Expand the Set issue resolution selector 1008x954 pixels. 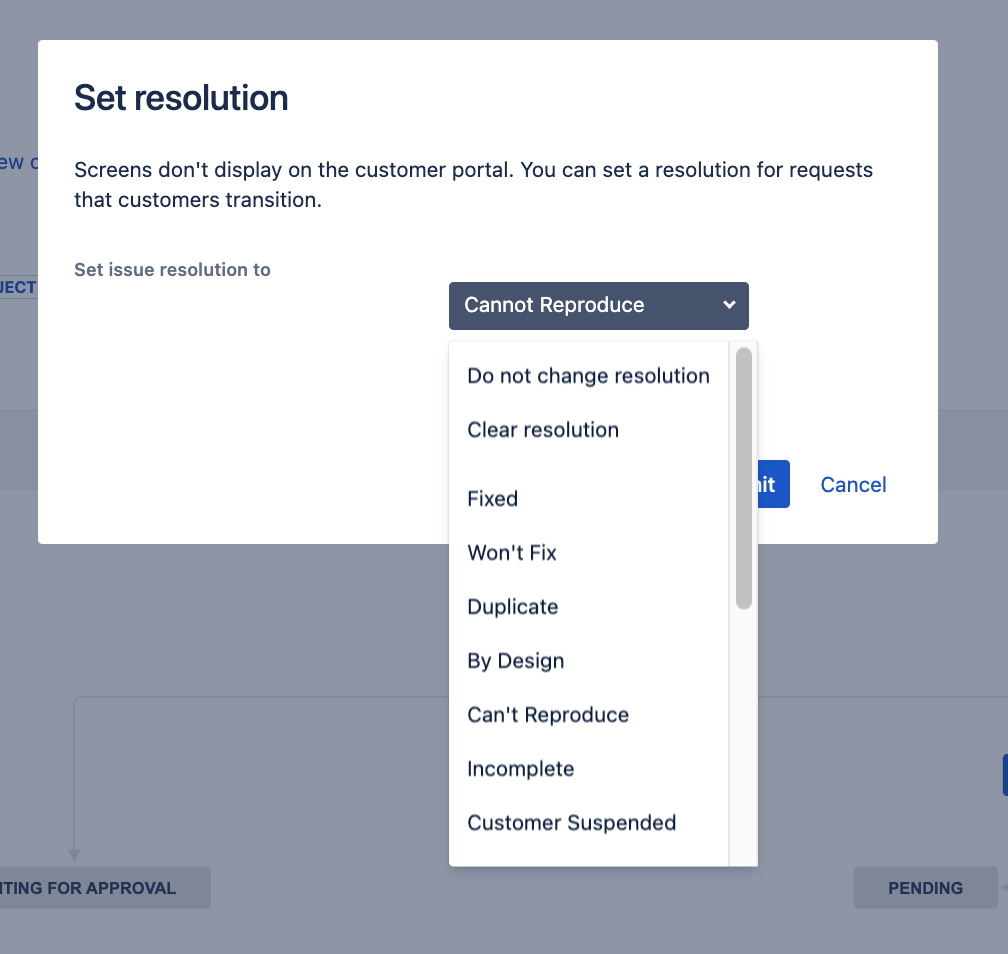pos(598,305)
